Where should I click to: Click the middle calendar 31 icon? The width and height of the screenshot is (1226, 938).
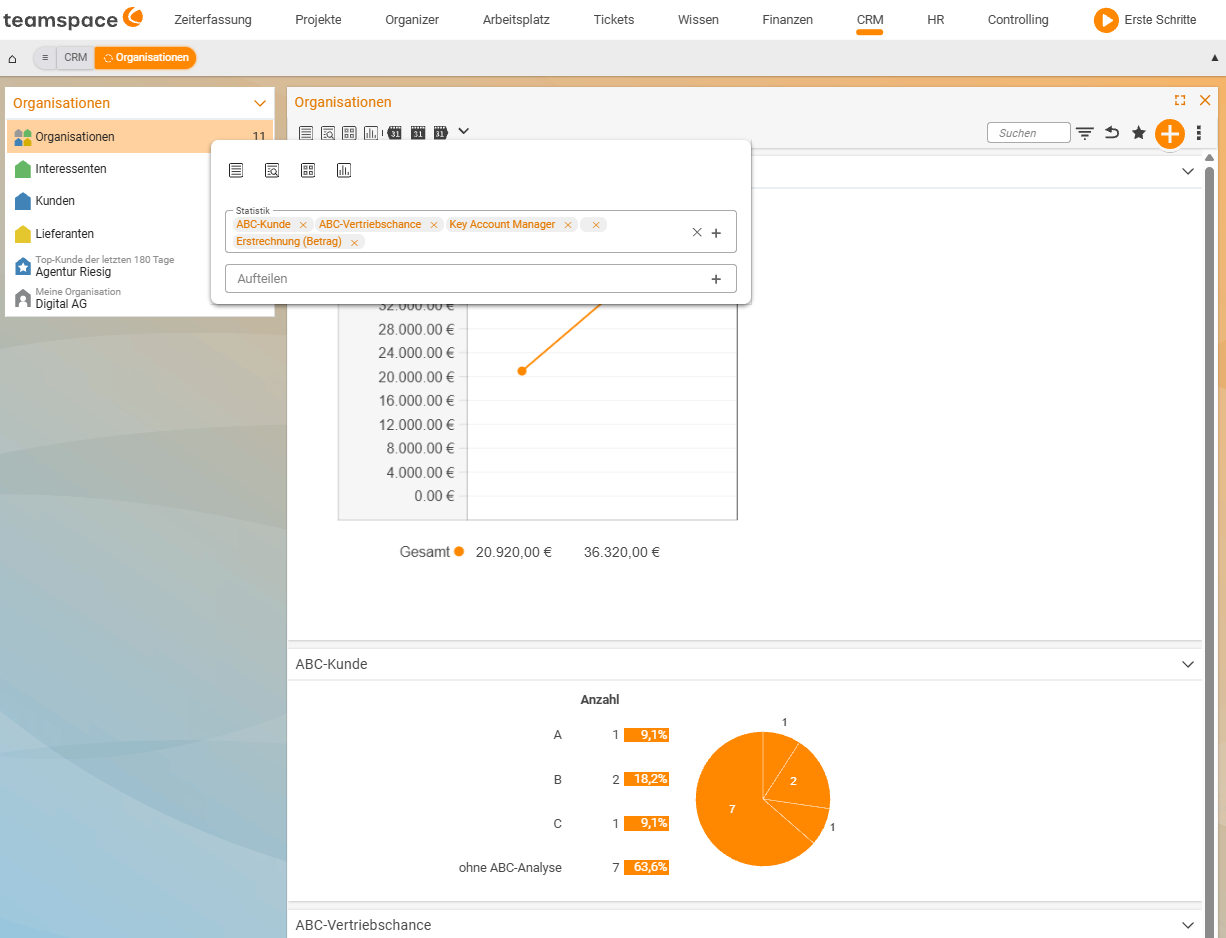[x=418, y=132]
